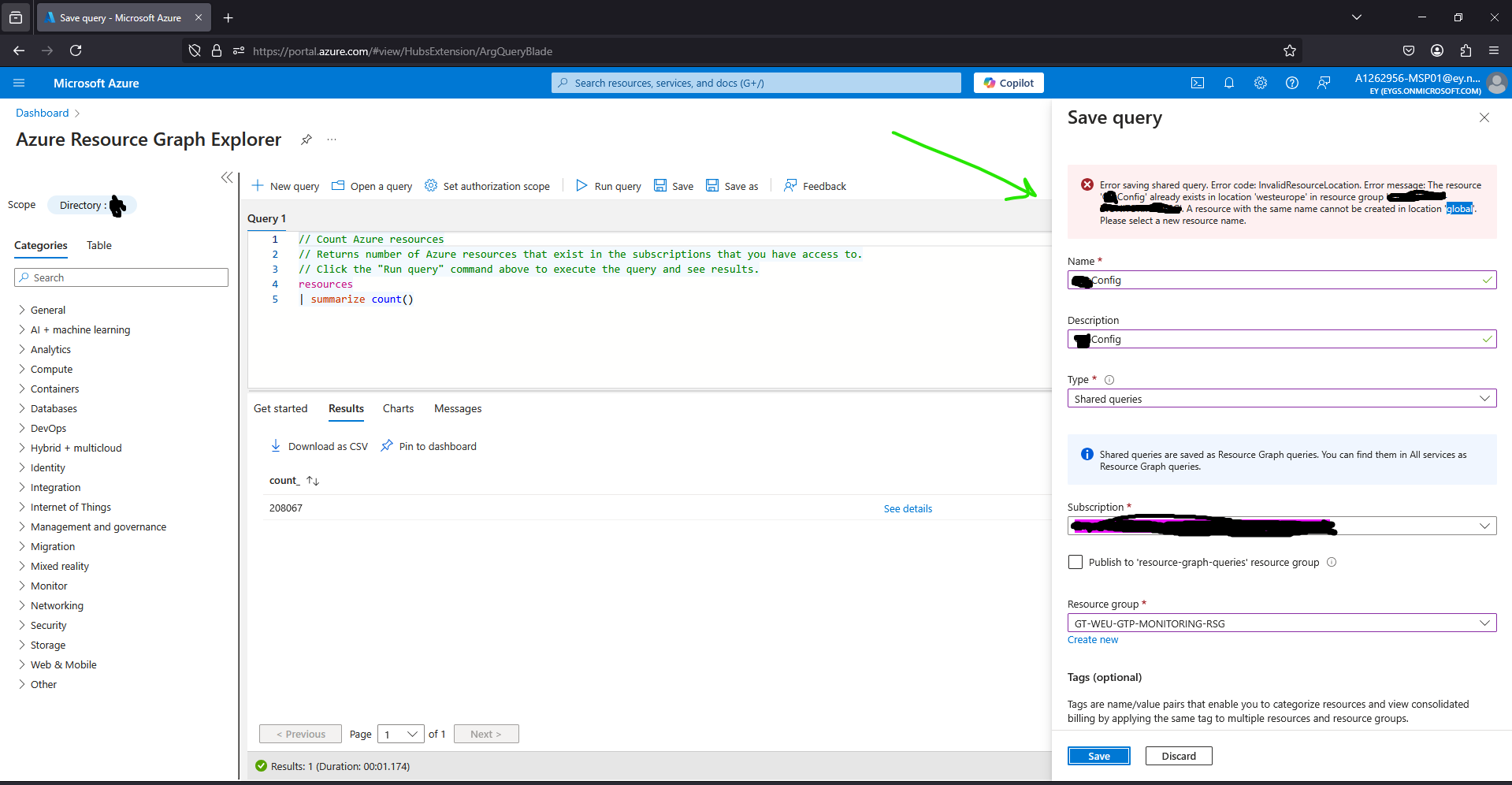1512x785 pixels.
Task: Click the Type field info icon
Action: tap(1109, 380)
